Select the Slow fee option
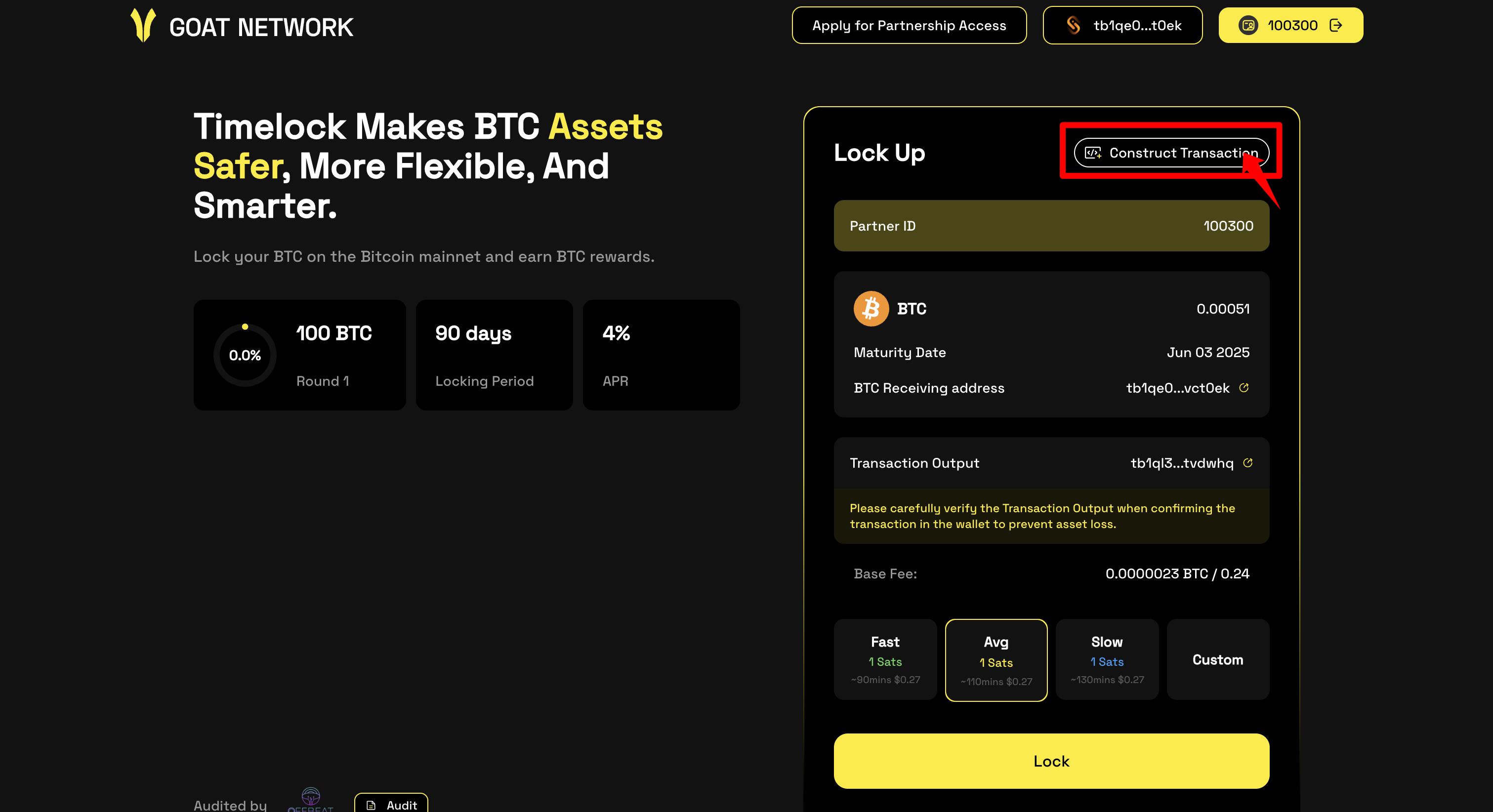Screen dimensions: 1493x812 pos(1107,659)
